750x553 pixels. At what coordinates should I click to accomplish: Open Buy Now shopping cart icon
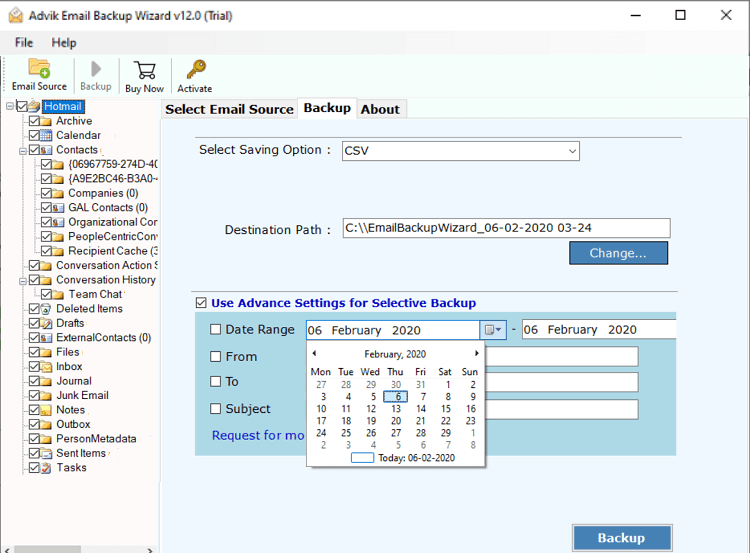pyautogui.click(x=144, y=70)
